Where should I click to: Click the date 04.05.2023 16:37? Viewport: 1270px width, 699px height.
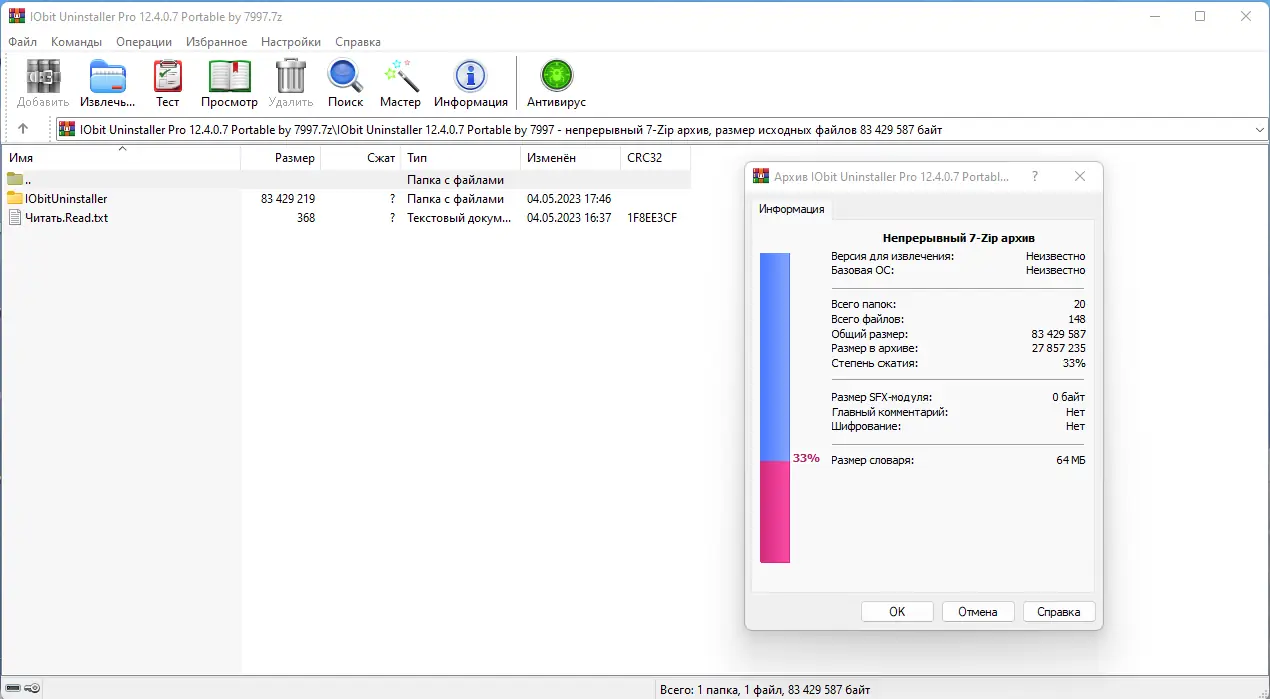click(569, 217)
